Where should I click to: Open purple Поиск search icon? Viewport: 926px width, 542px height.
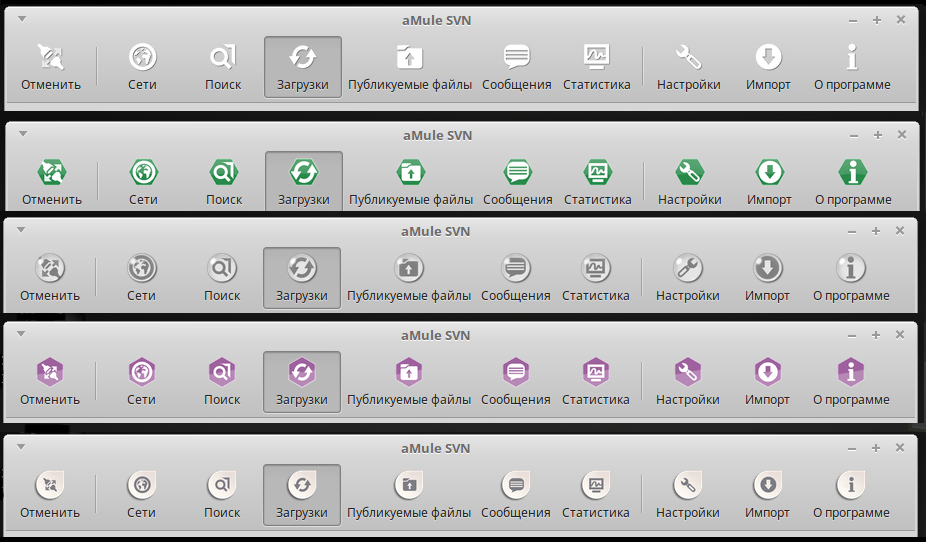point(221,373)
